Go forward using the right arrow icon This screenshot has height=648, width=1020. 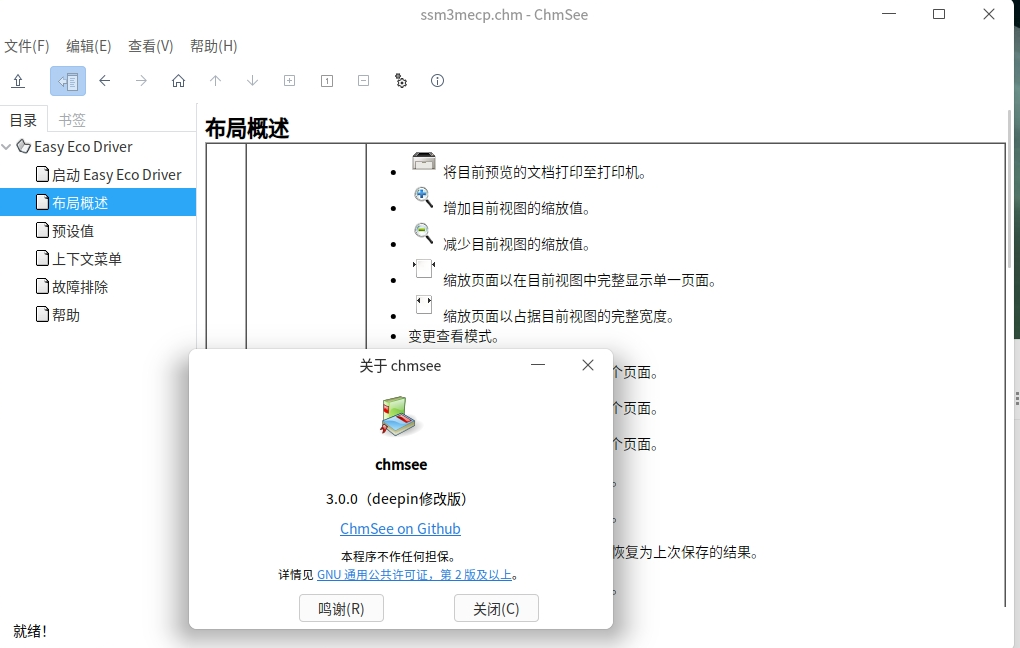[141, 81]
